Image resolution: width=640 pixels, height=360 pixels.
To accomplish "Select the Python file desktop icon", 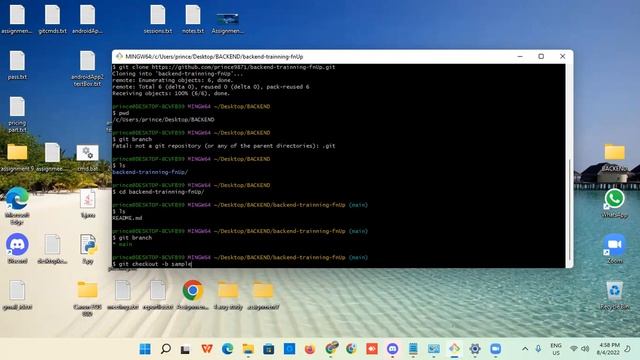I will (88, 249).
